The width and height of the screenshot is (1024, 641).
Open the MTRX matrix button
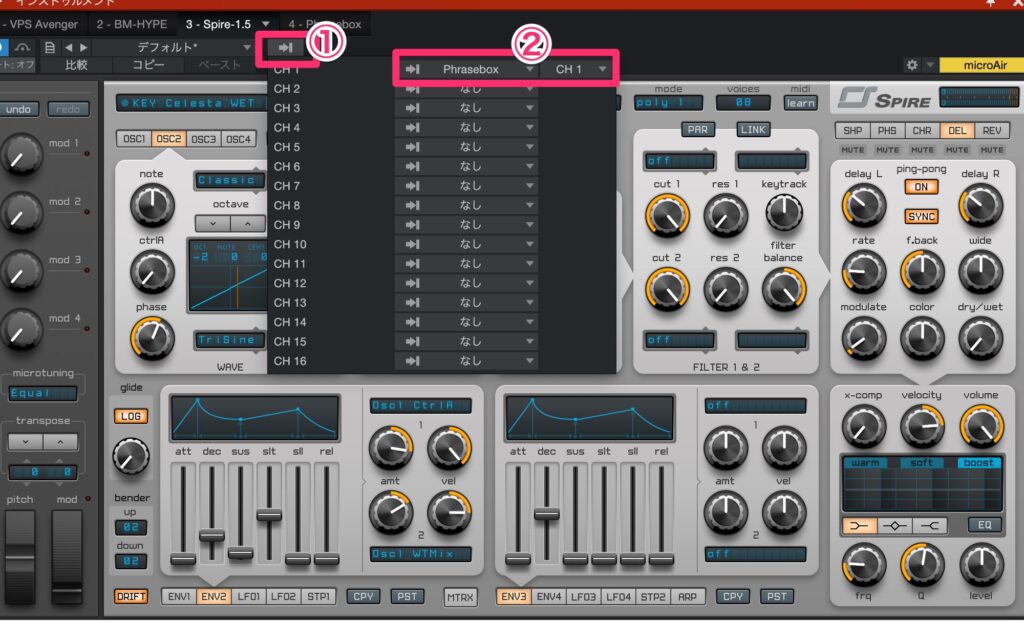(461, 597)
